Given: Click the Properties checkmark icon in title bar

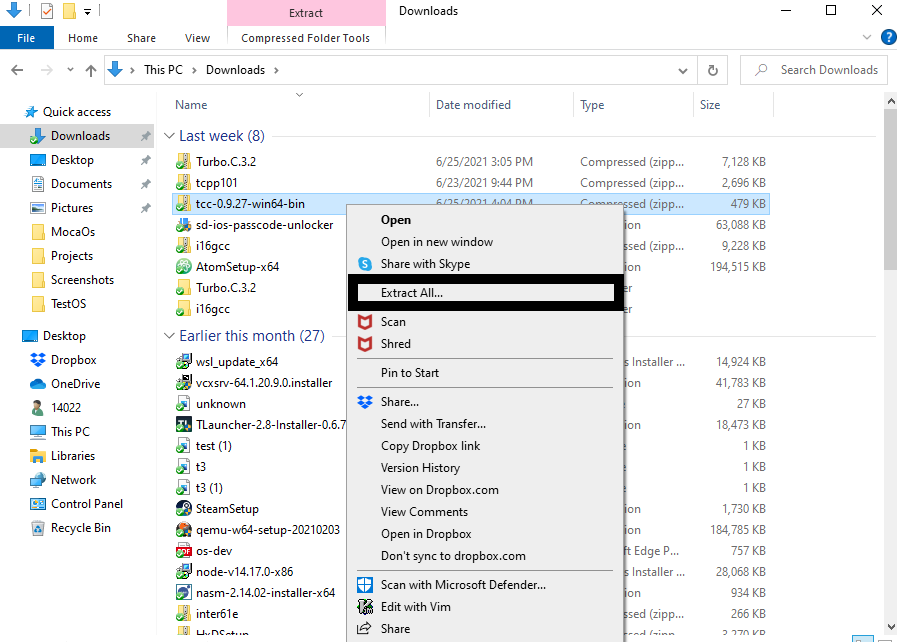Looking at the screenshot, I should [x=47, y=10].
